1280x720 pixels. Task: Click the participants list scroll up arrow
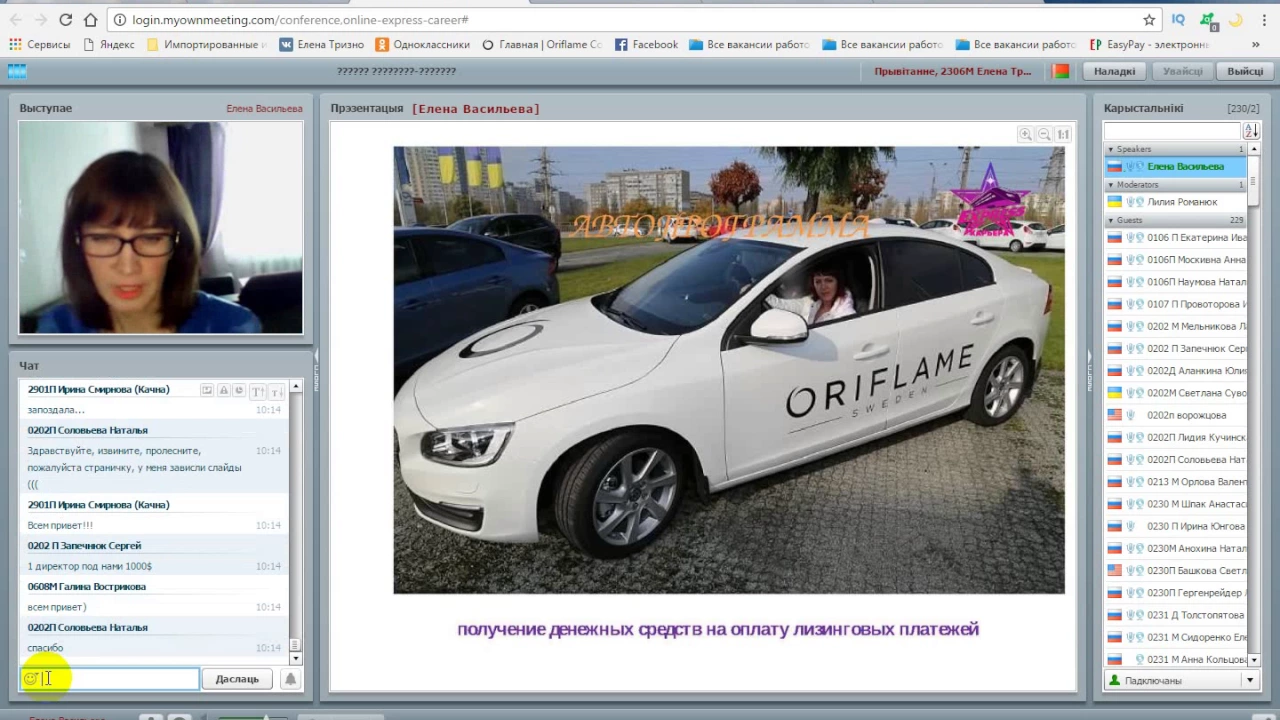[x=1254, y=149]
